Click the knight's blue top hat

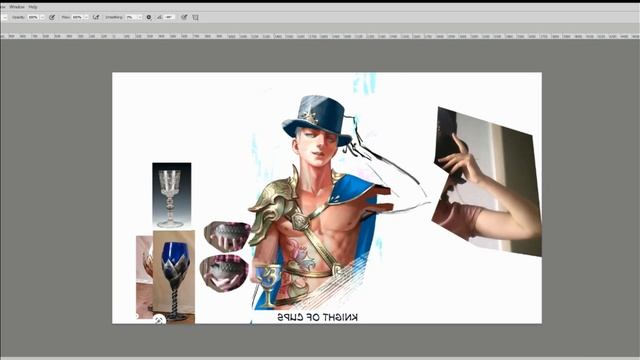318,120
